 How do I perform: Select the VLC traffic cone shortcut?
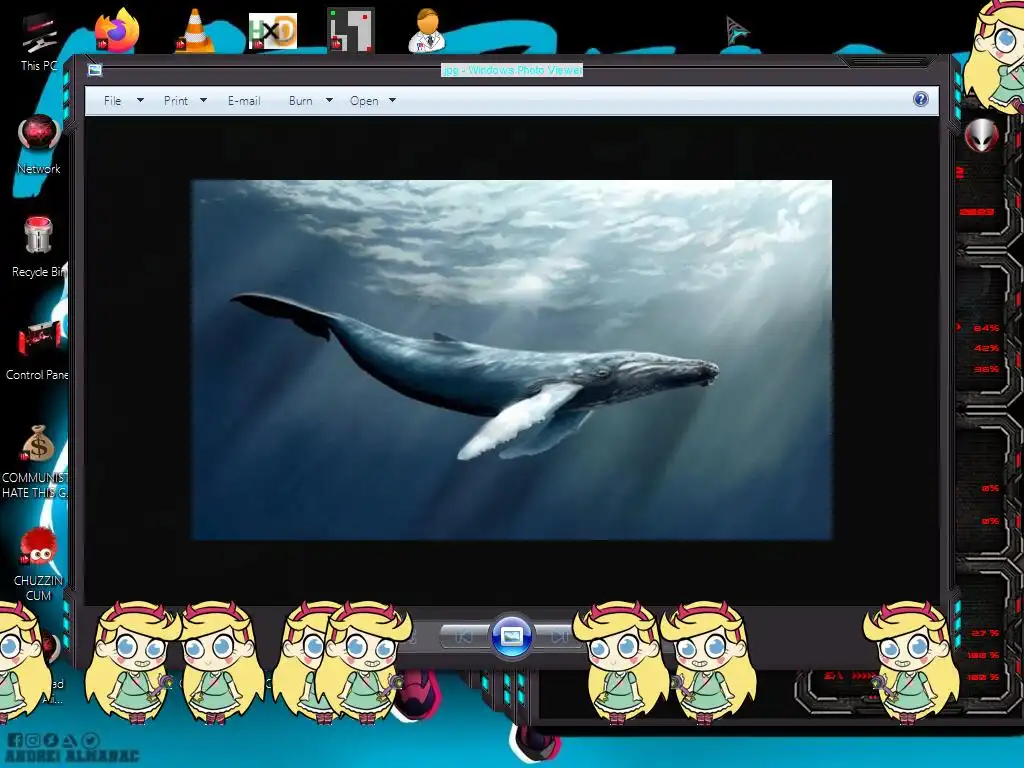click(x=195, y=30)
